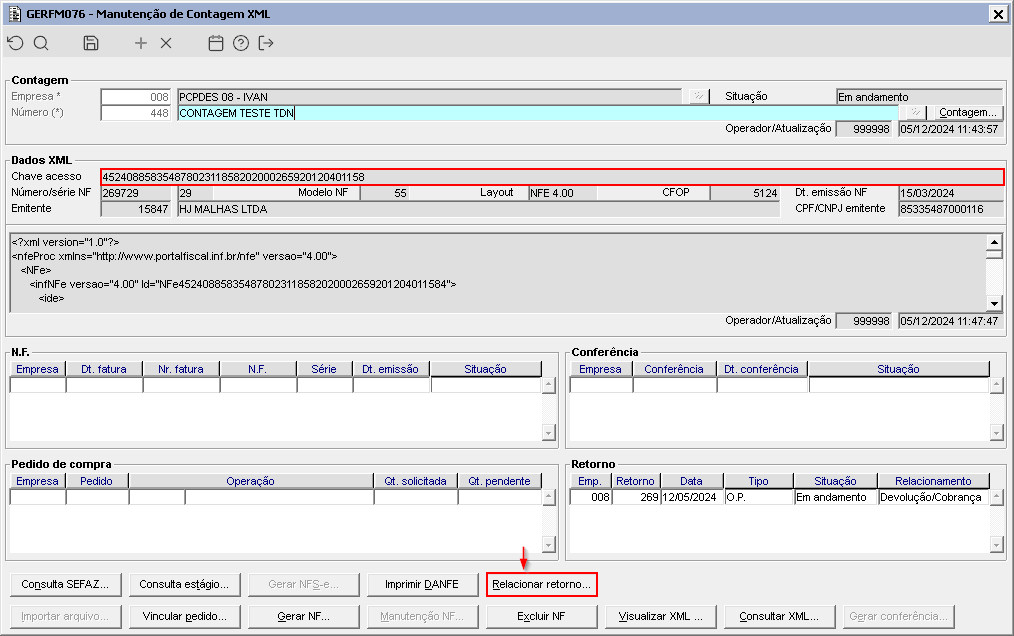Click Situação header in N.F. grid
The image size is (1014, 636).
(x=486, y=369)
